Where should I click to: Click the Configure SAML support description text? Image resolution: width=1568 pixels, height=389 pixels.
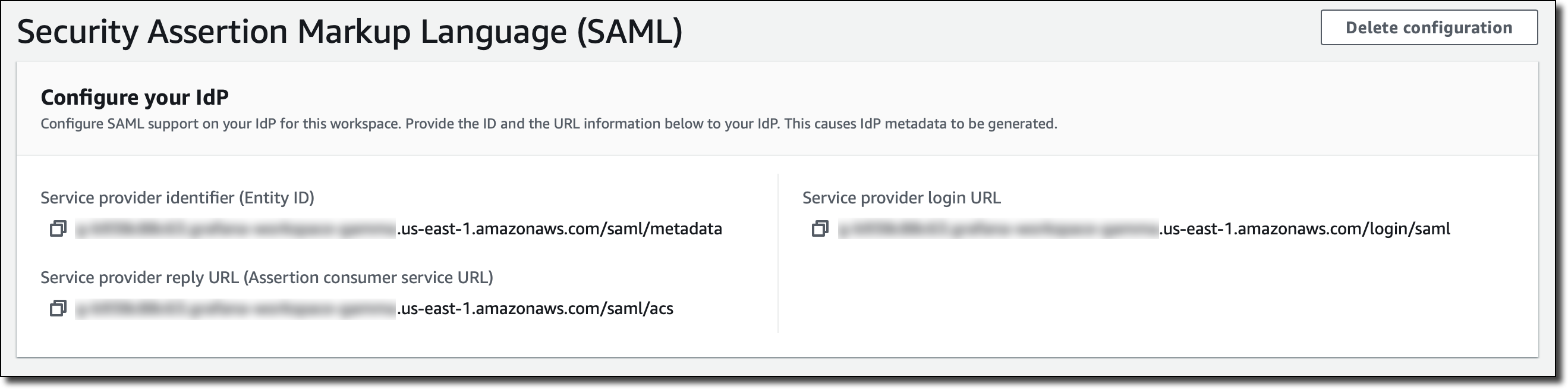(x=548, y=124)
